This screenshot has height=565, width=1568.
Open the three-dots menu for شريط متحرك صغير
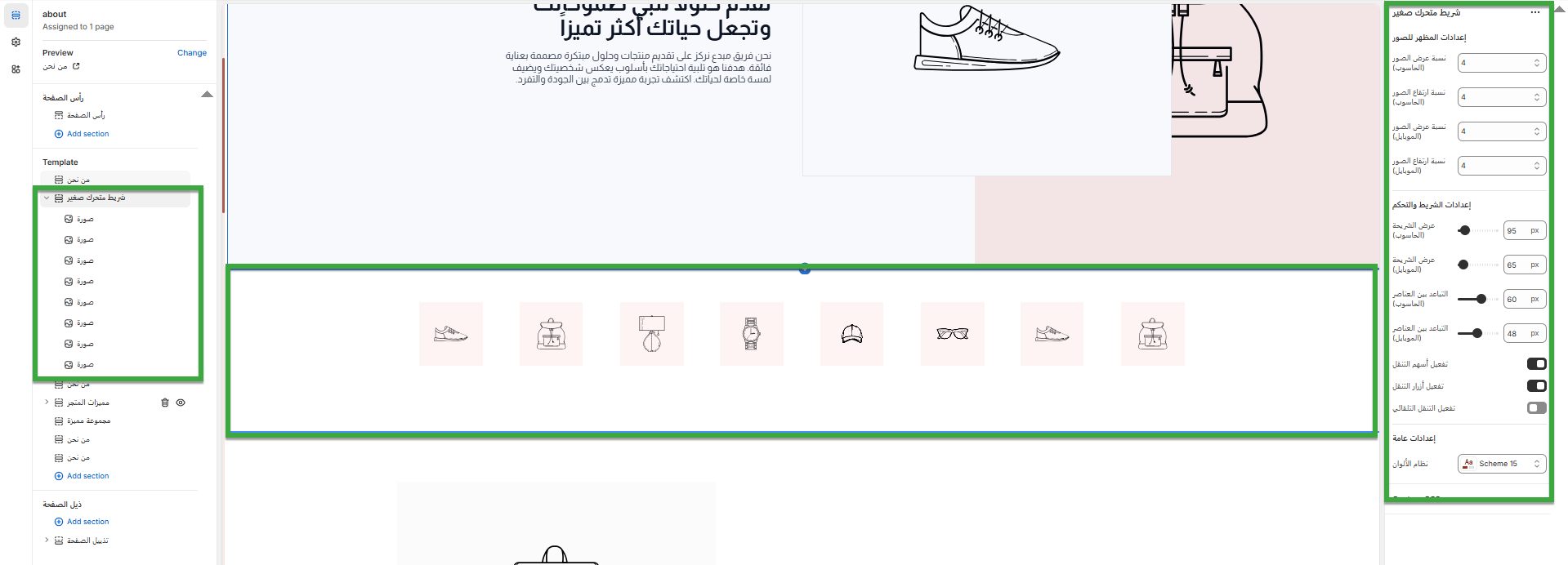point(1535,12)
